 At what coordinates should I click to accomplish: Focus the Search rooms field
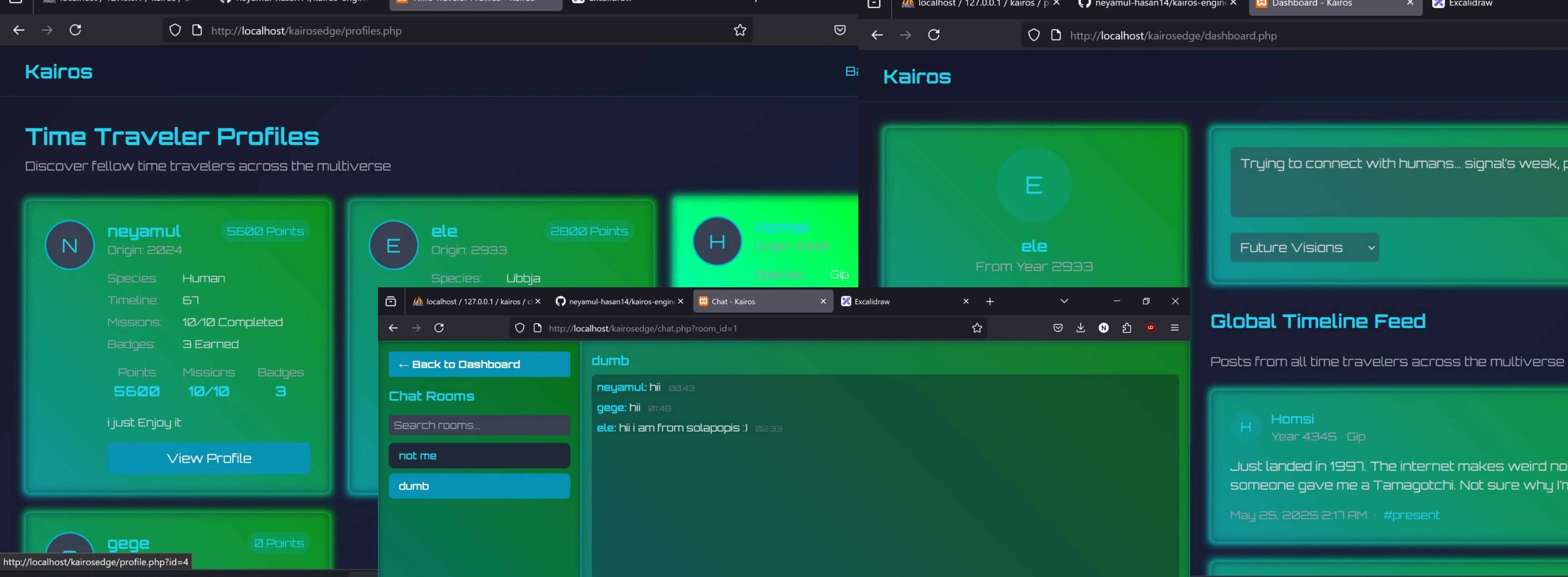point(480,426)
